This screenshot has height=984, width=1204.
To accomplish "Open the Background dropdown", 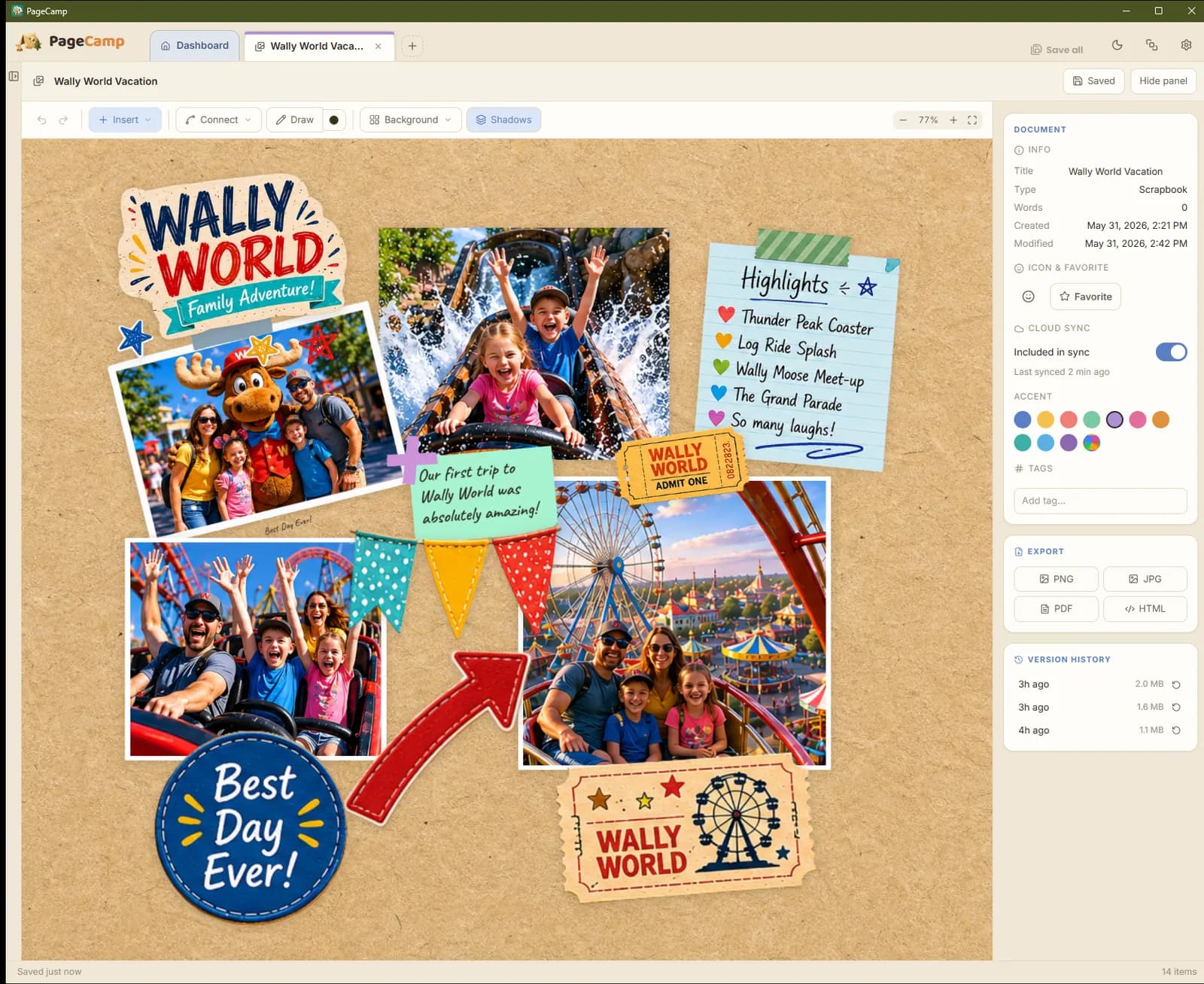I will pos(411,120).
